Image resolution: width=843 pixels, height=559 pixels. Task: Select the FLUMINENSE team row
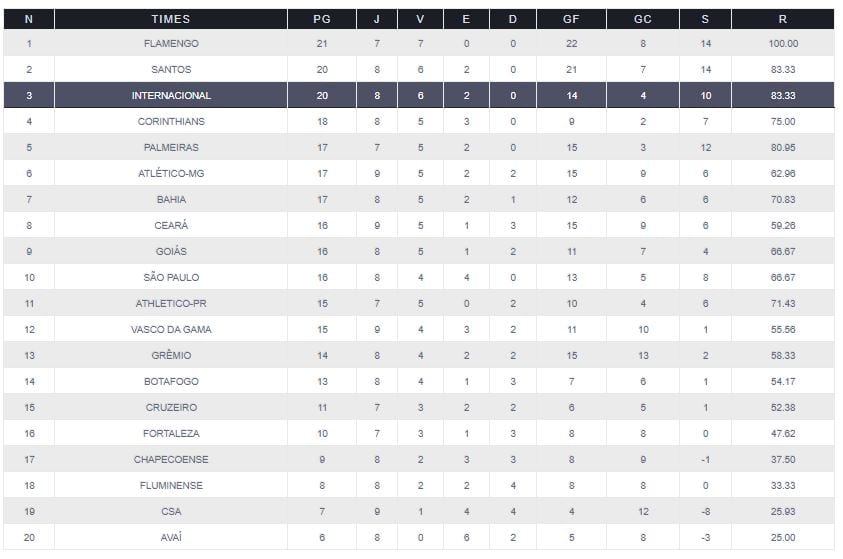click(x=171, y=485)
